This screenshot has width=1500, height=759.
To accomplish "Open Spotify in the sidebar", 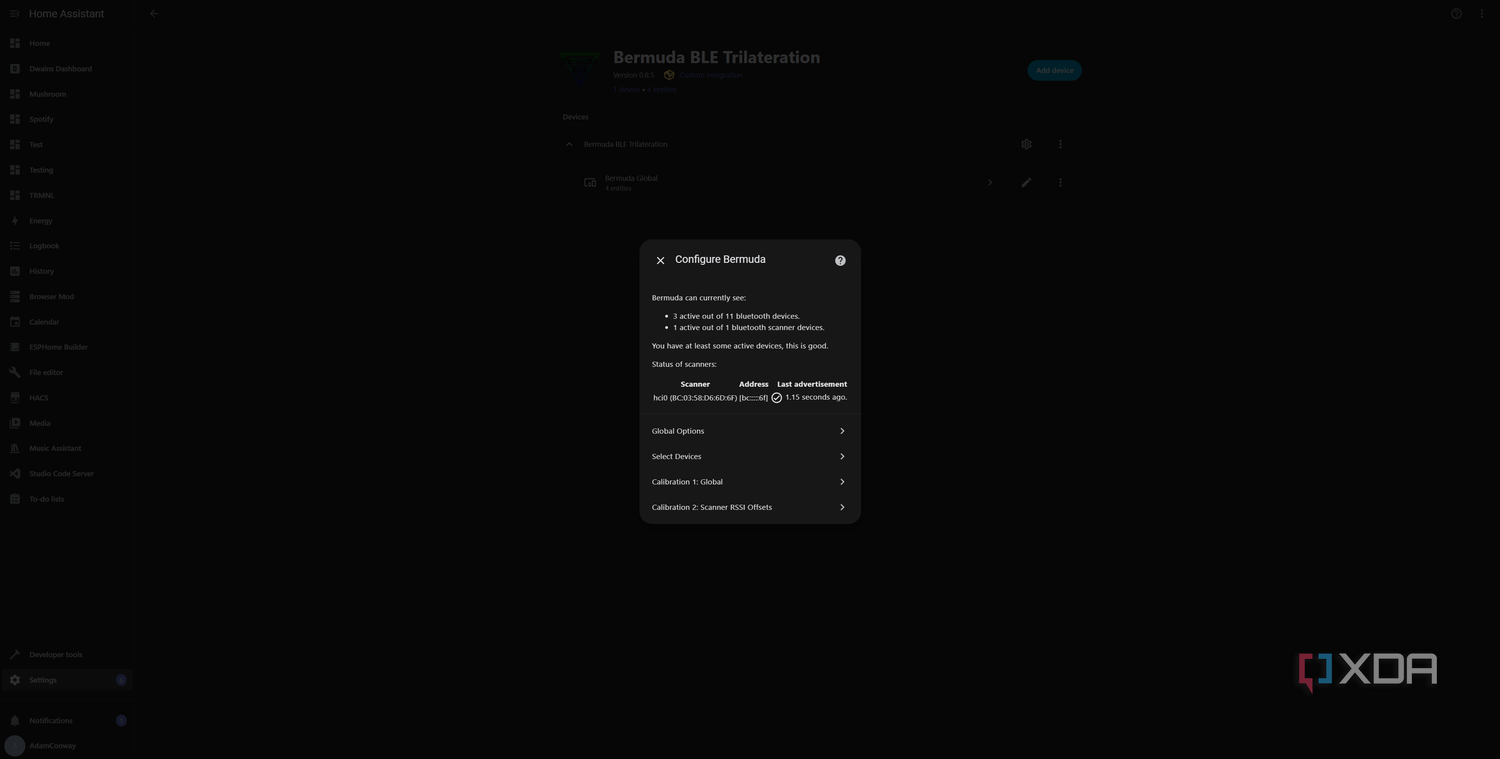I will 66,119.
